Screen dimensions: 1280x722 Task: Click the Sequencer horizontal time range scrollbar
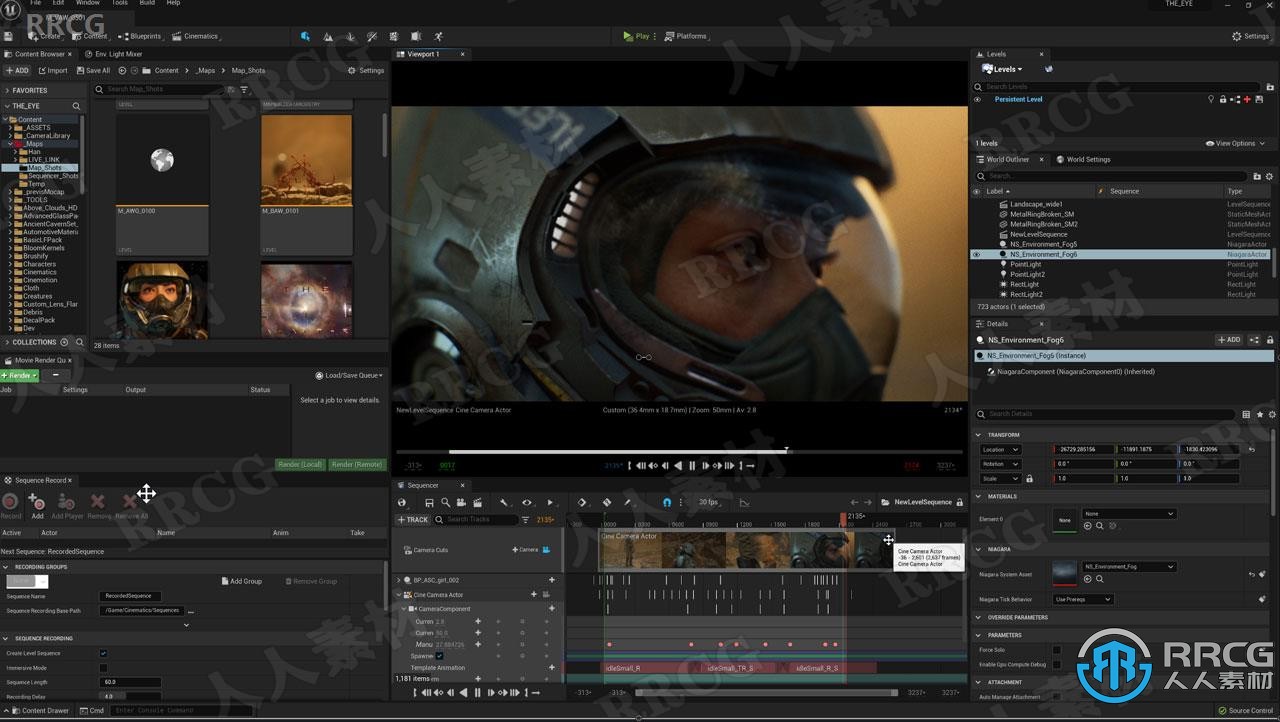coord(766,692)
